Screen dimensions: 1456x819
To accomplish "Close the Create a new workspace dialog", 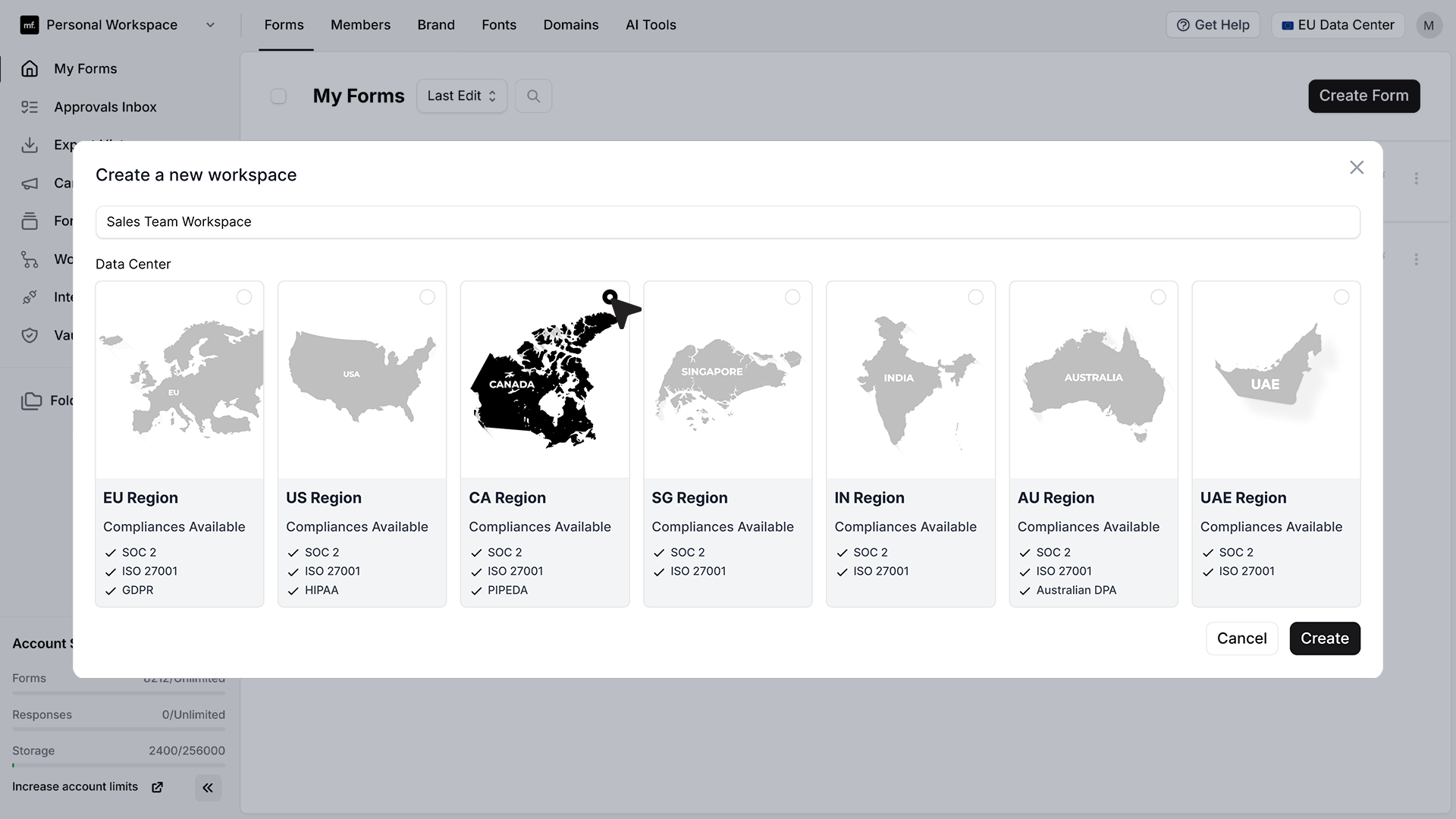I will [x=1357, y=168].
